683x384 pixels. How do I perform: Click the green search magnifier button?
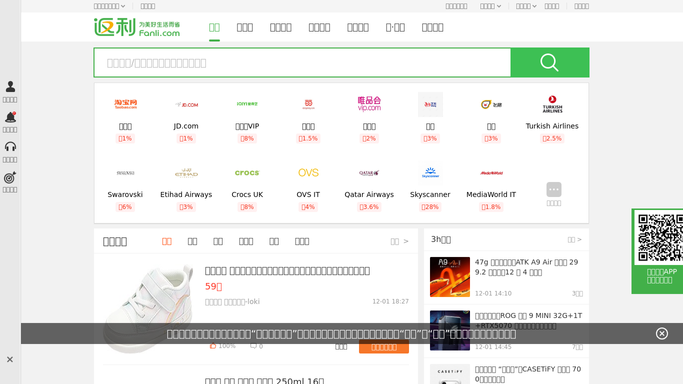(550, 63)
